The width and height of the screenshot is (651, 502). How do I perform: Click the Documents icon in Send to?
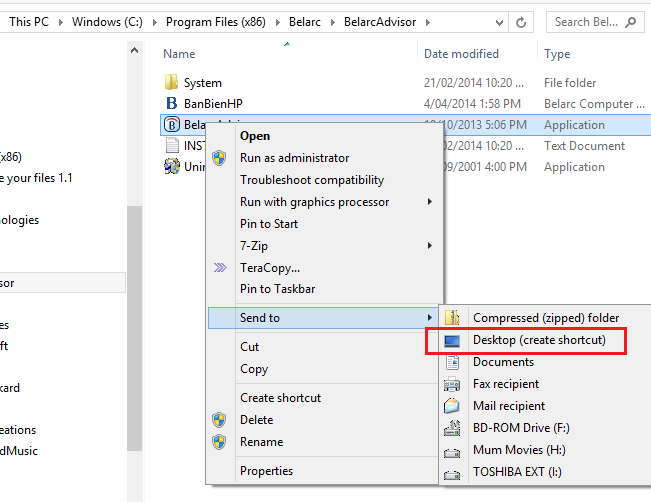[x=452, y=362]
